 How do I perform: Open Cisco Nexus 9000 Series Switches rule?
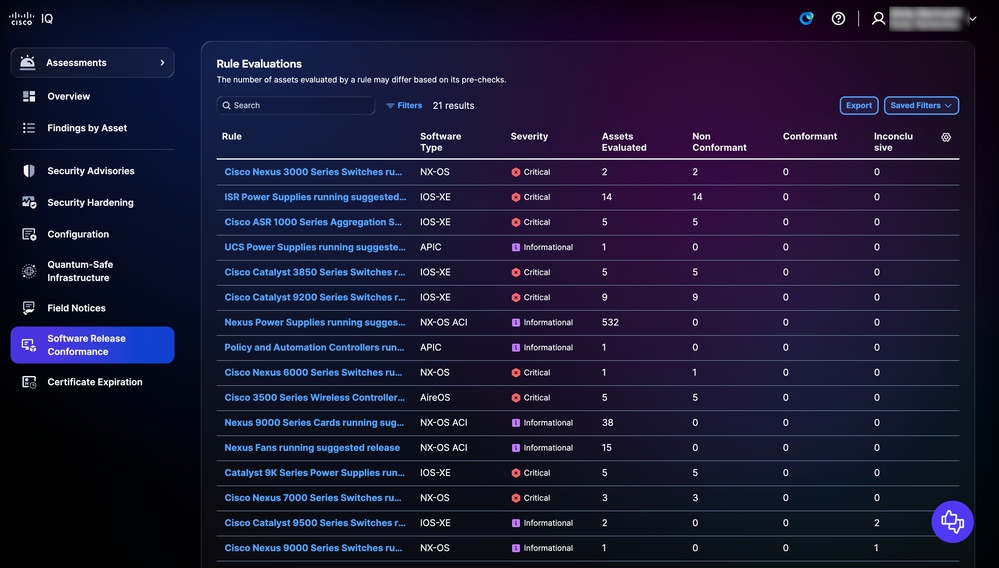[x=313, y=548]
